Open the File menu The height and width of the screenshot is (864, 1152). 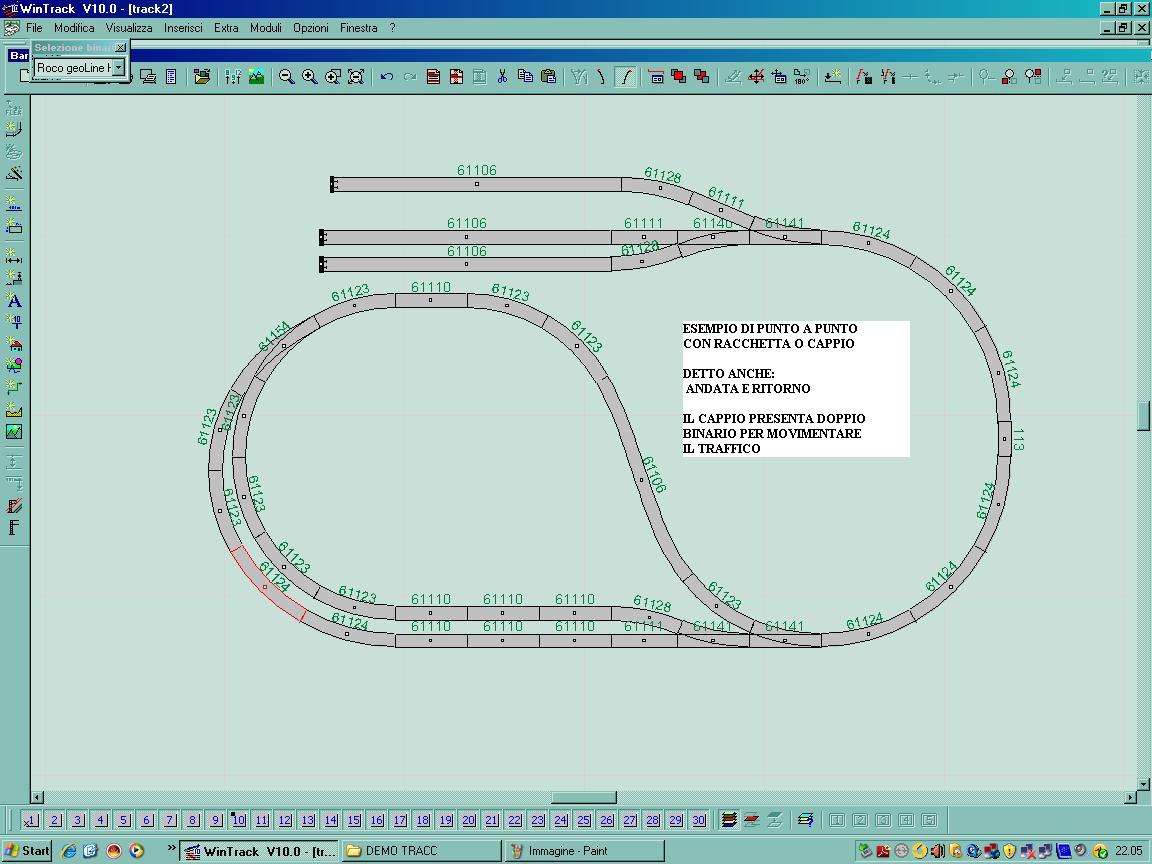34,28
